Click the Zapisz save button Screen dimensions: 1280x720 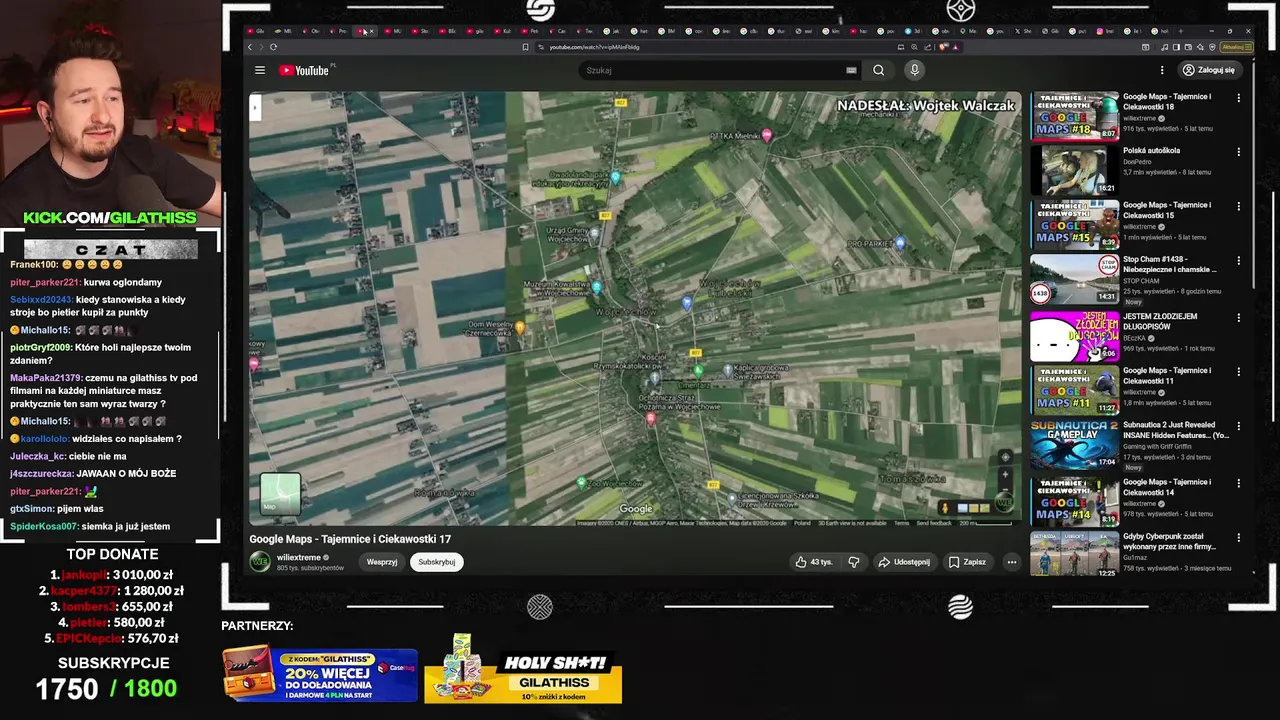tap(967, 562)
